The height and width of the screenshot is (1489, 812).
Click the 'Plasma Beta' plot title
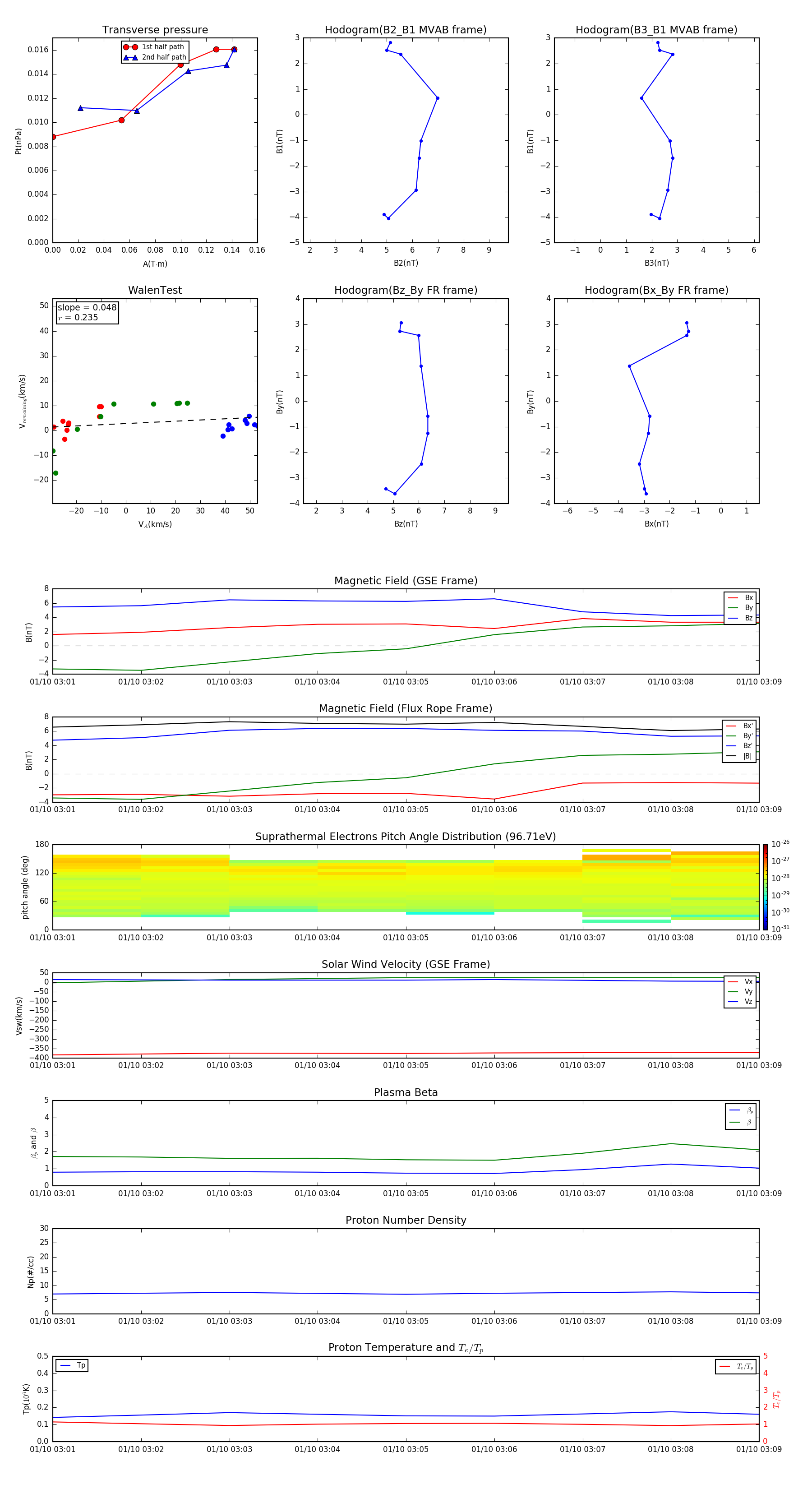pos(406,1092)
